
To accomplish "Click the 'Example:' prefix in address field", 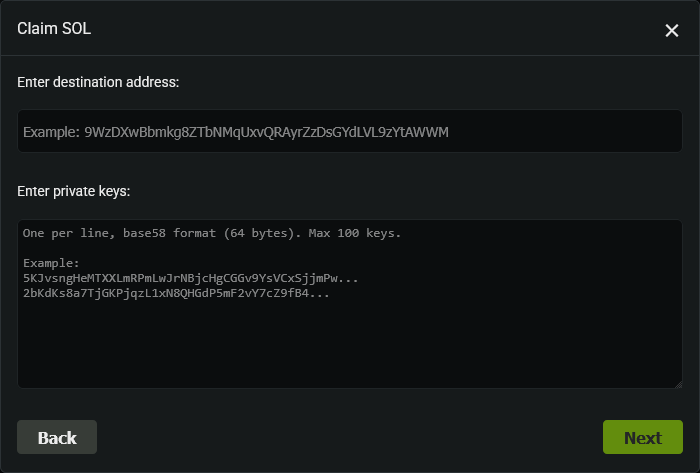I will click(51, 131).
